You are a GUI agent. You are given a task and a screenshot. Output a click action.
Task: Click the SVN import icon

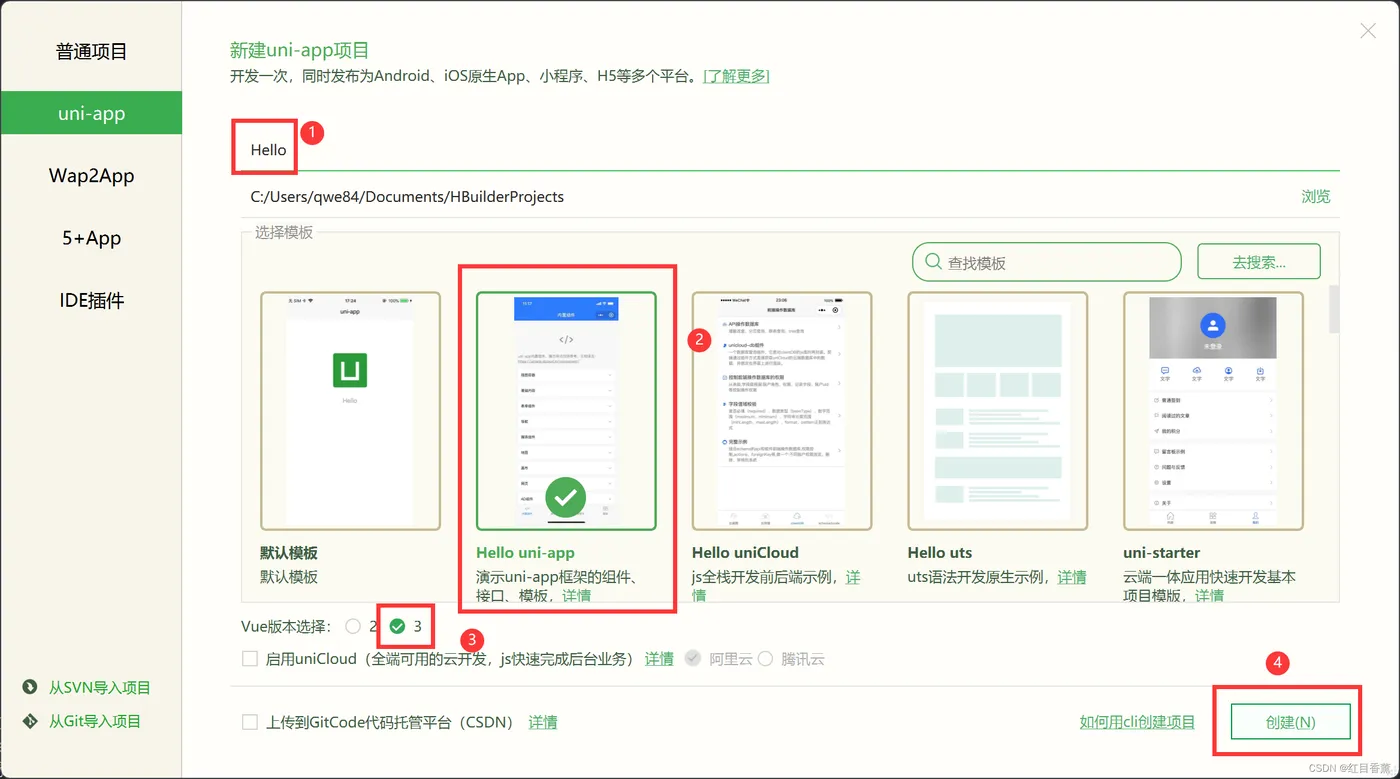[30, 687]
